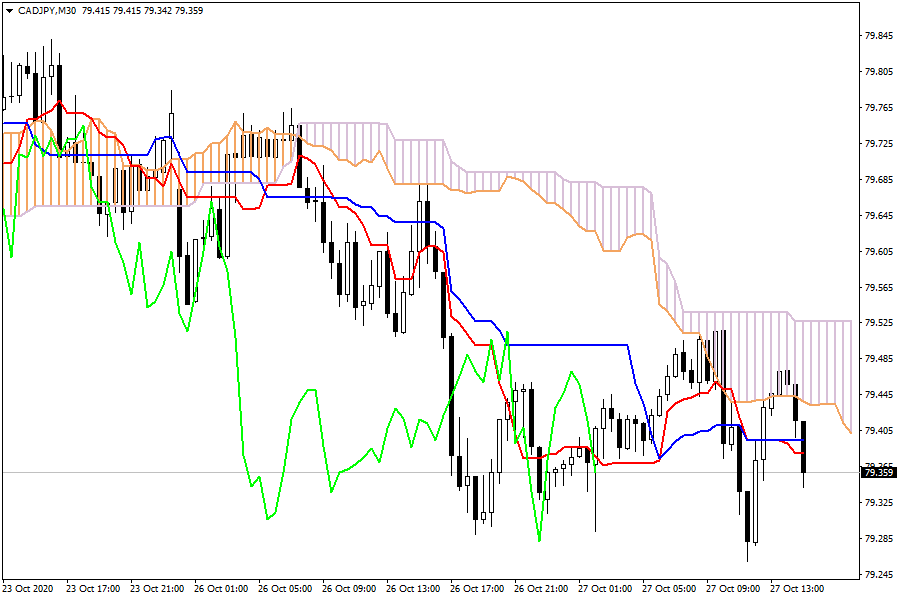Select the current price label 79.359
This screenshot has width=900, height=600.
pos(879,474)
